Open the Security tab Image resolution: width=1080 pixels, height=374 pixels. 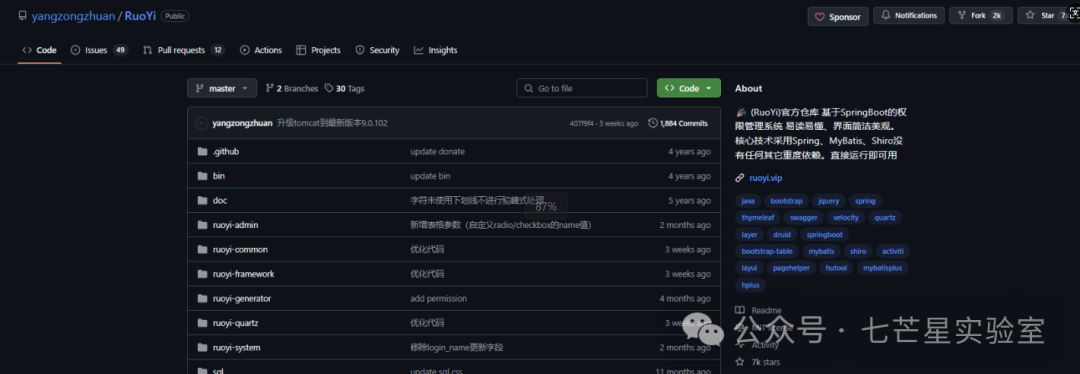377,50
